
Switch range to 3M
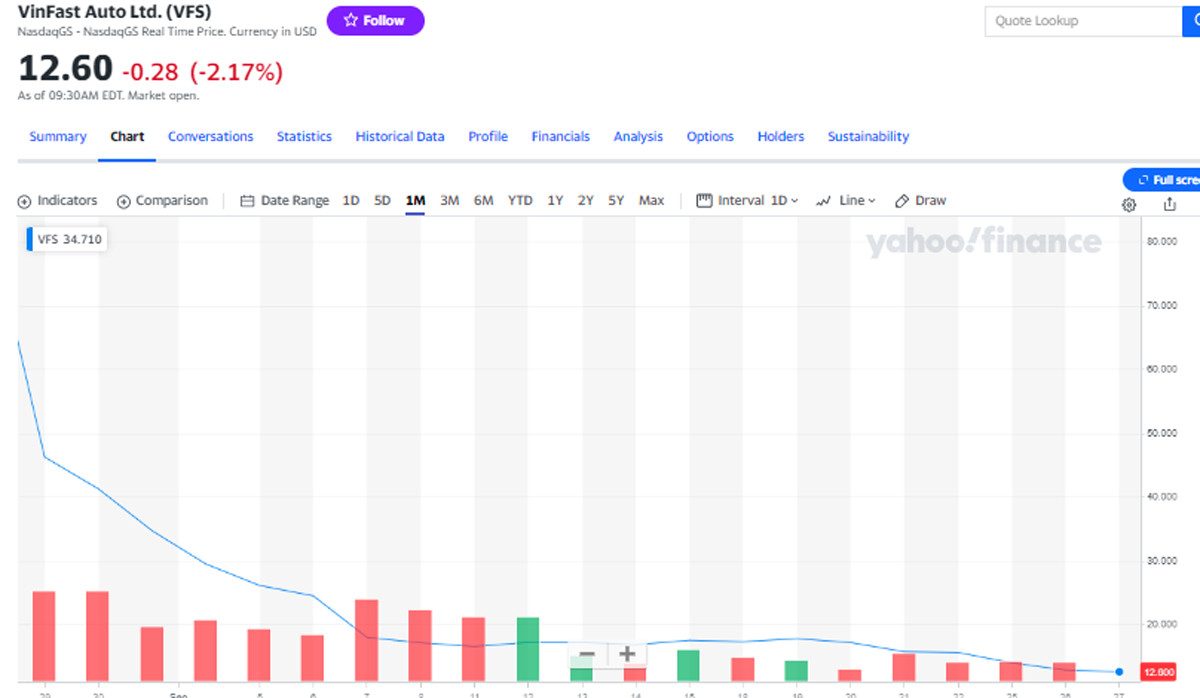(x=449, y=201)
